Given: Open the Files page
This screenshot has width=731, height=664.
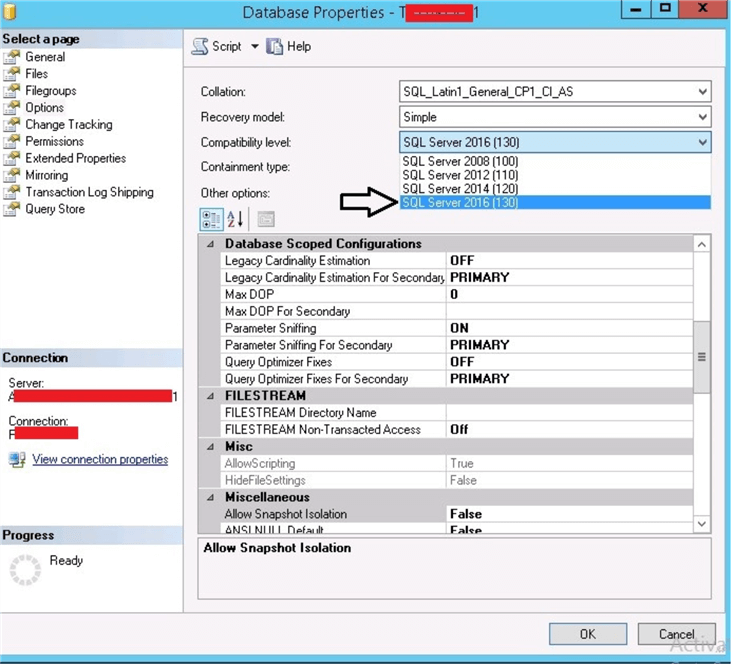Looking at the screenshot, I should pyautogui.click(x=36, y=74).
